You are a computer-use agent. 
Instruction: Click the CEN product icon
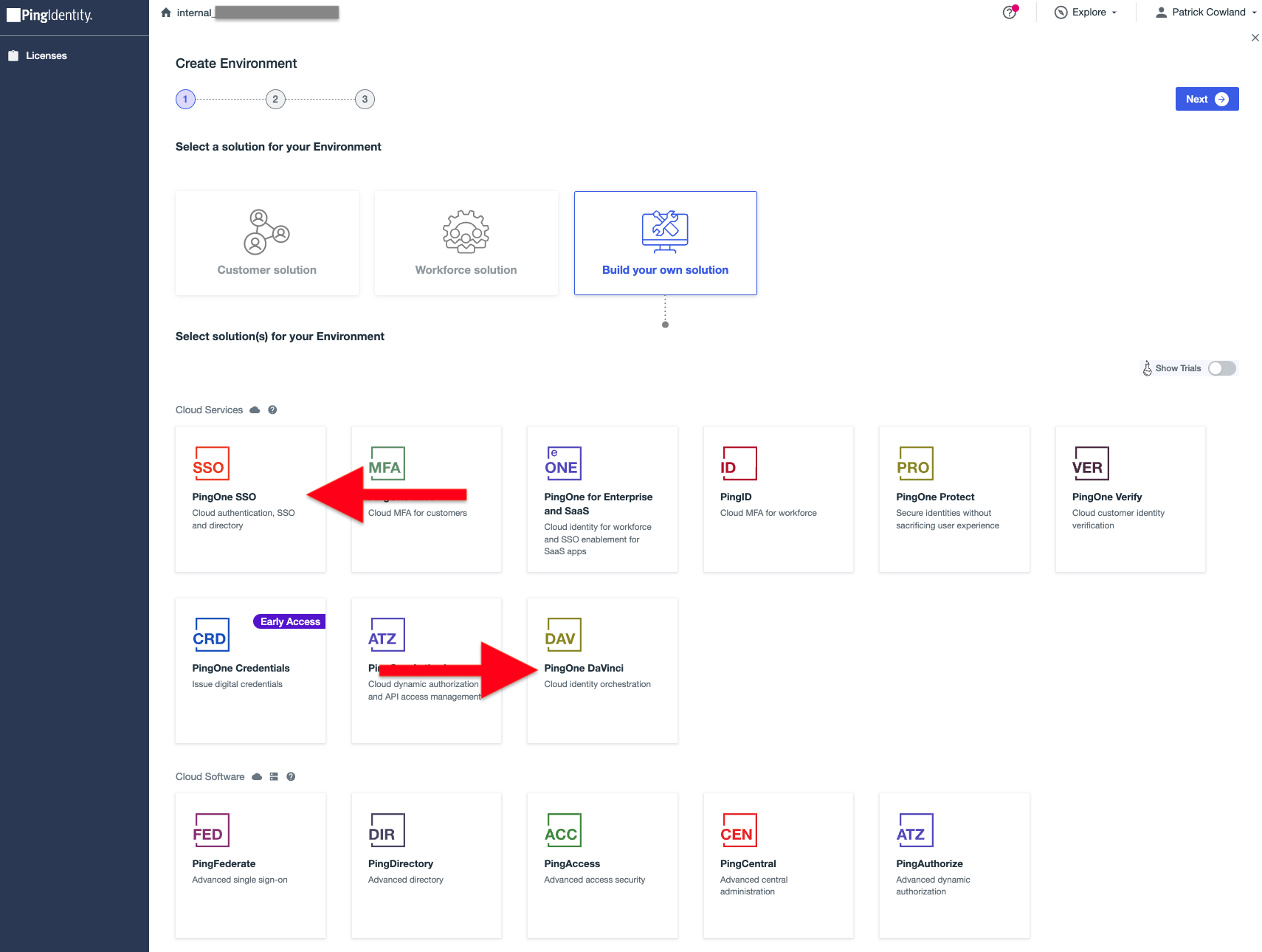click(x=739, y=830)
